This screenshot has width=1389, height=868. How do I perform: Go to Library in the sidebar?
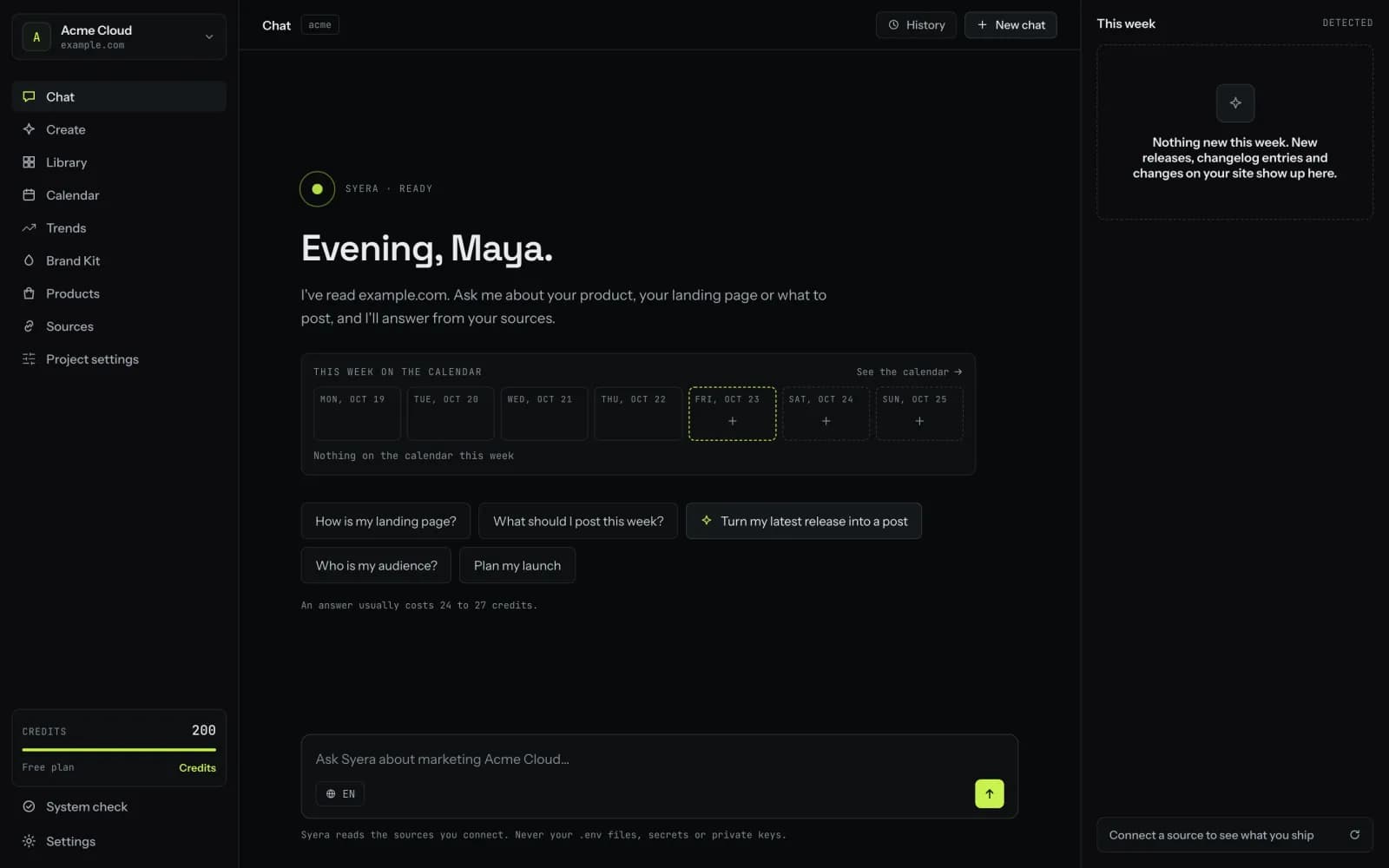pos(119,162)
